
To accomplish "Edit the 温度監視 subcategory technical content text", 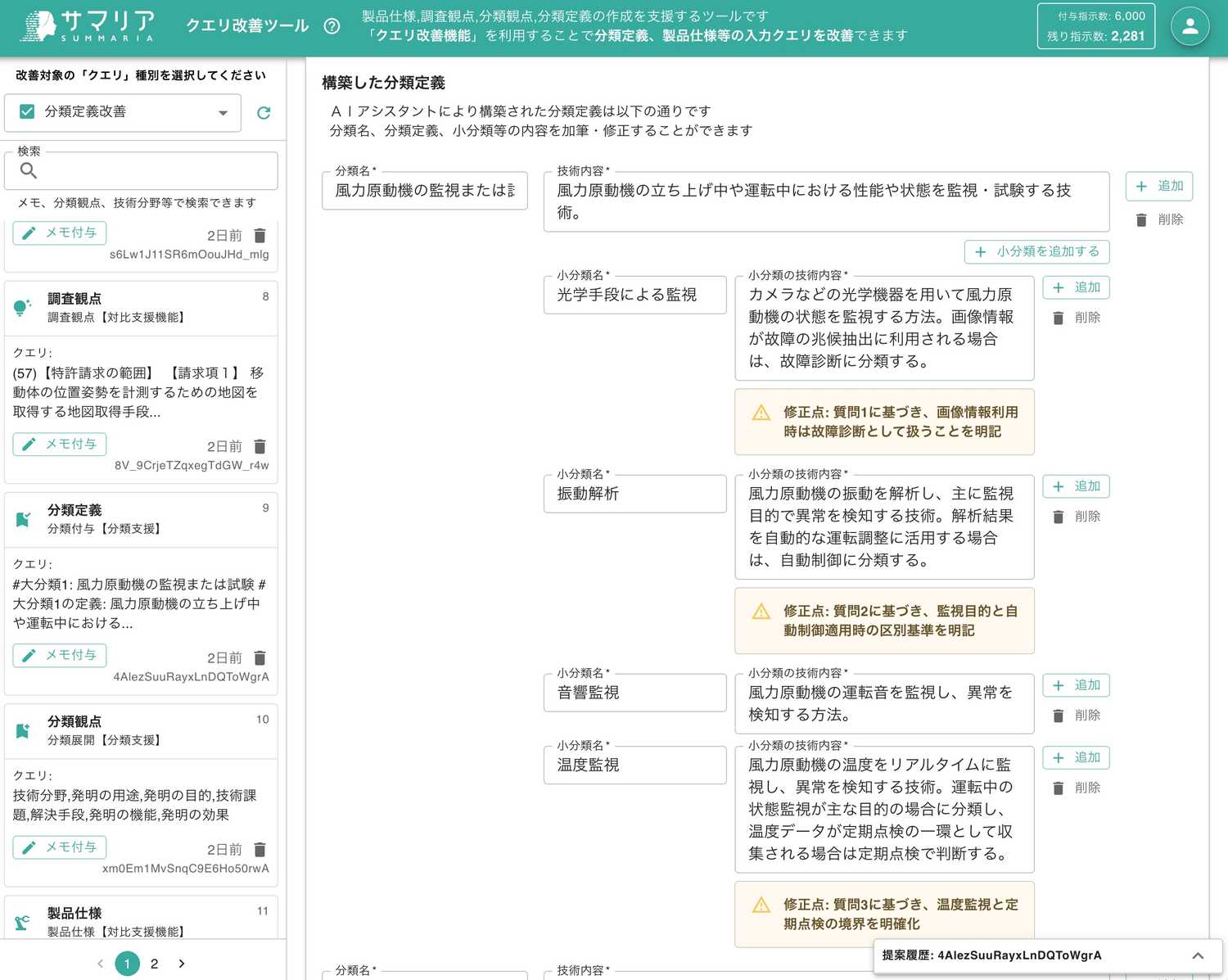I will pyautogui.click(x=884, y=809).
